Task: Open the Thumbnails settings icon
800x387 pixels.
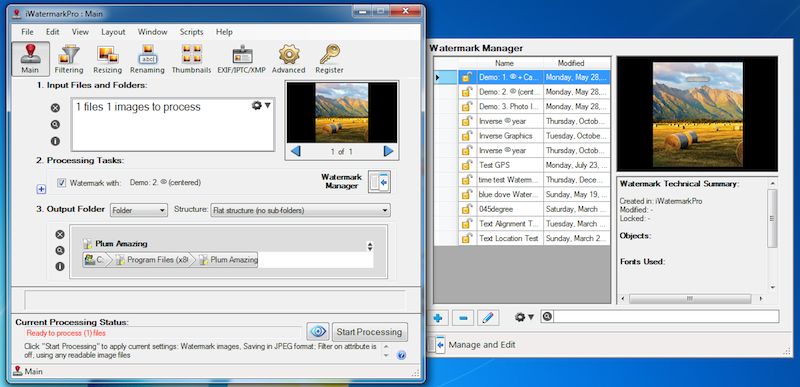Action: (x=191, y=59)
